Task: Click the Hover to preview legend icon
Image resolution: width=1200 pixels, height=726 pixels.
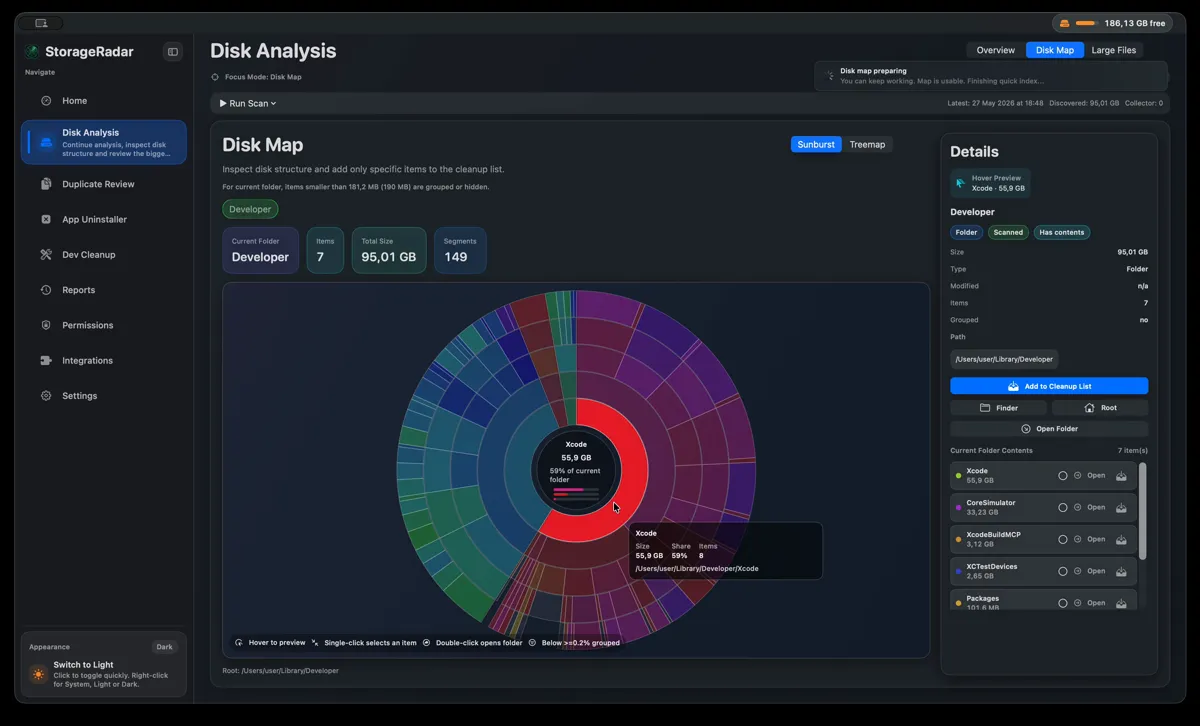Action: click(238, 643)
